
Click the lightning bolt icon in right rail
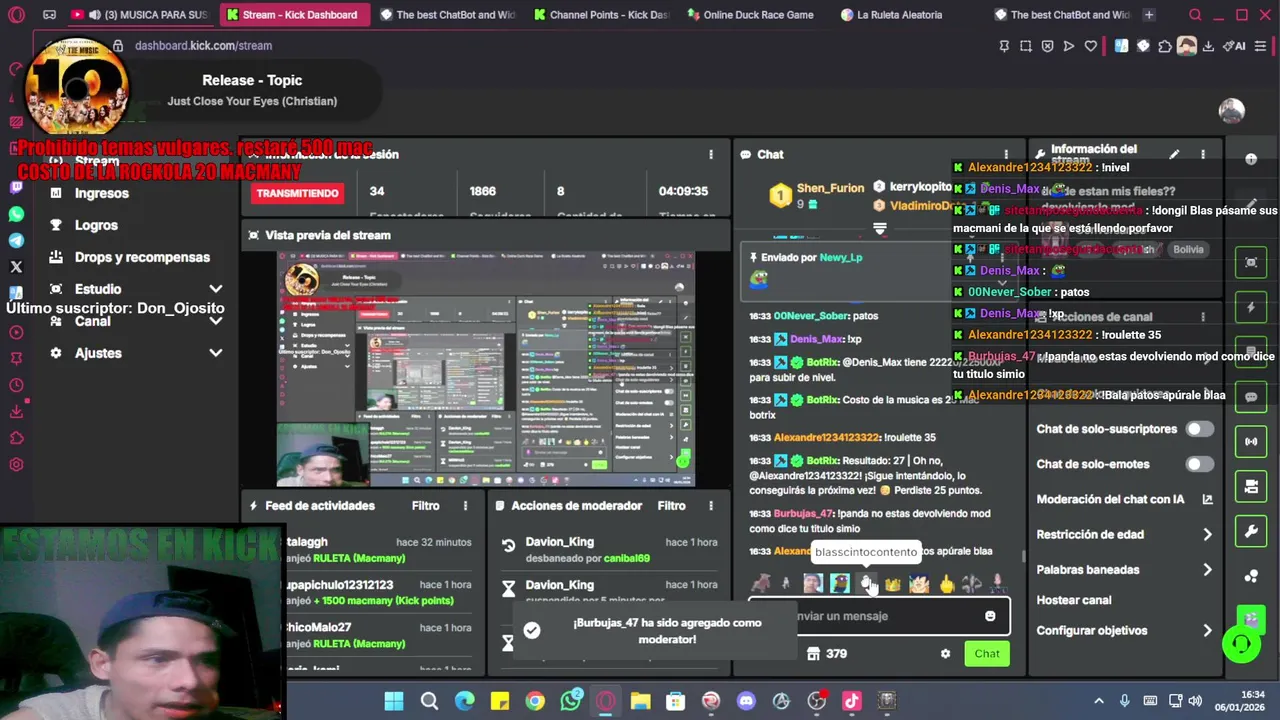pos(1251,307)
